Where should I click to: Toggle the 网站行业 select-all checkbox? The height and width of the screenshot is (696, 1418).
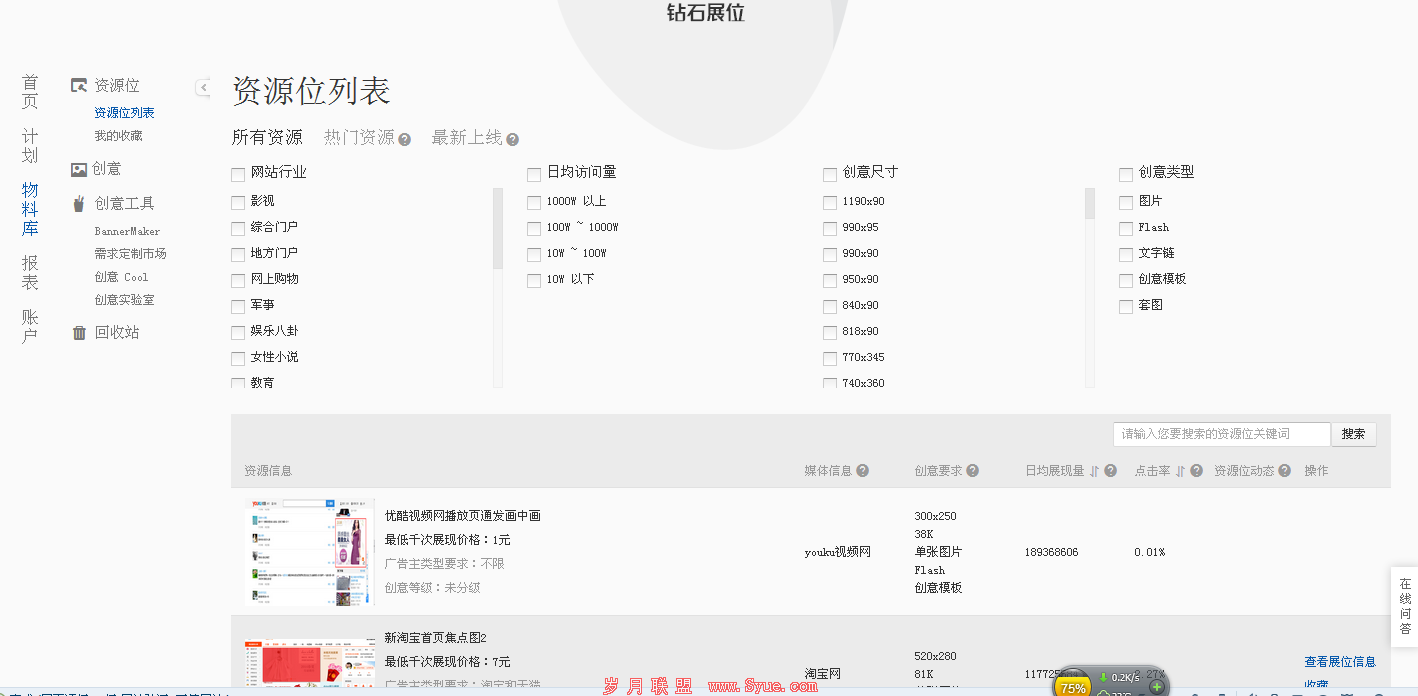(238, 175)
